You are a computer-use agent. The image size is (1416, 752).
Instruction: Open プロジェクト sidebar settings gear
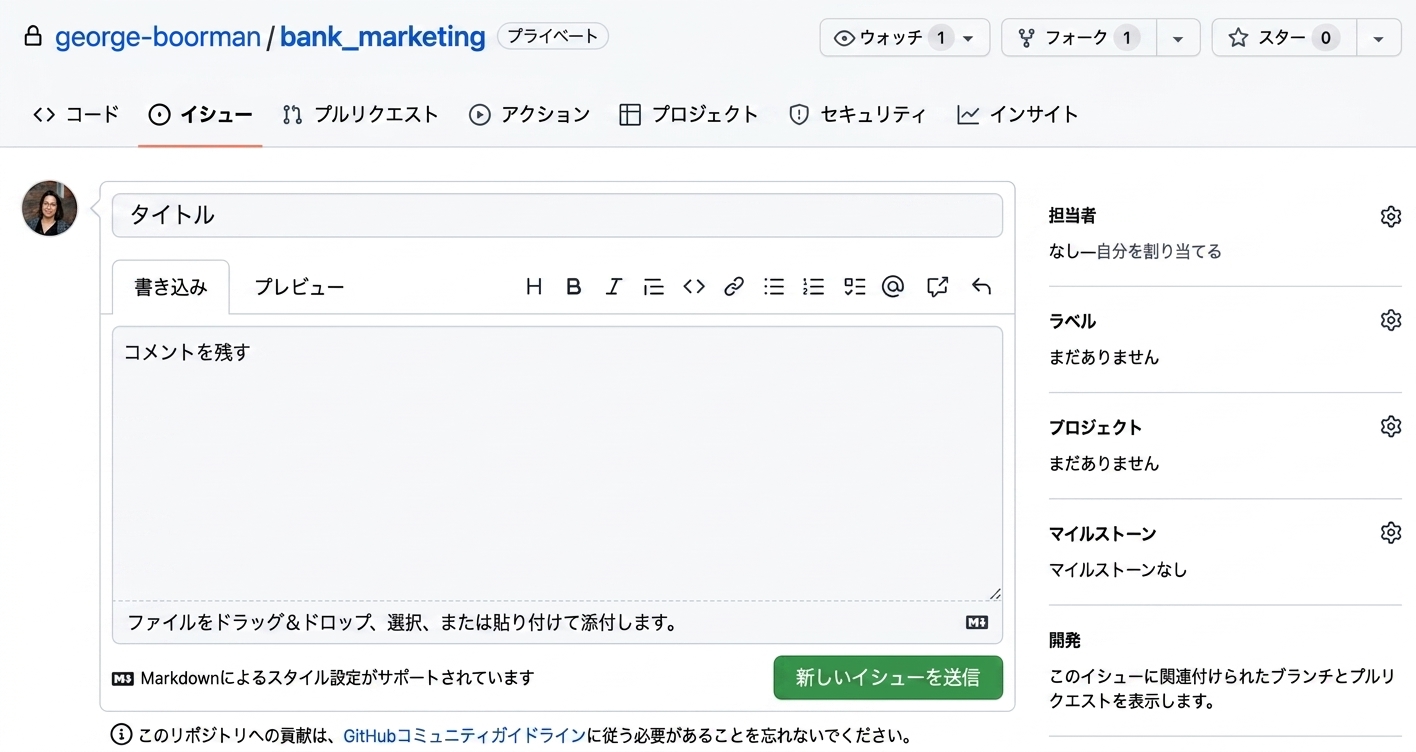[1390, 426]
